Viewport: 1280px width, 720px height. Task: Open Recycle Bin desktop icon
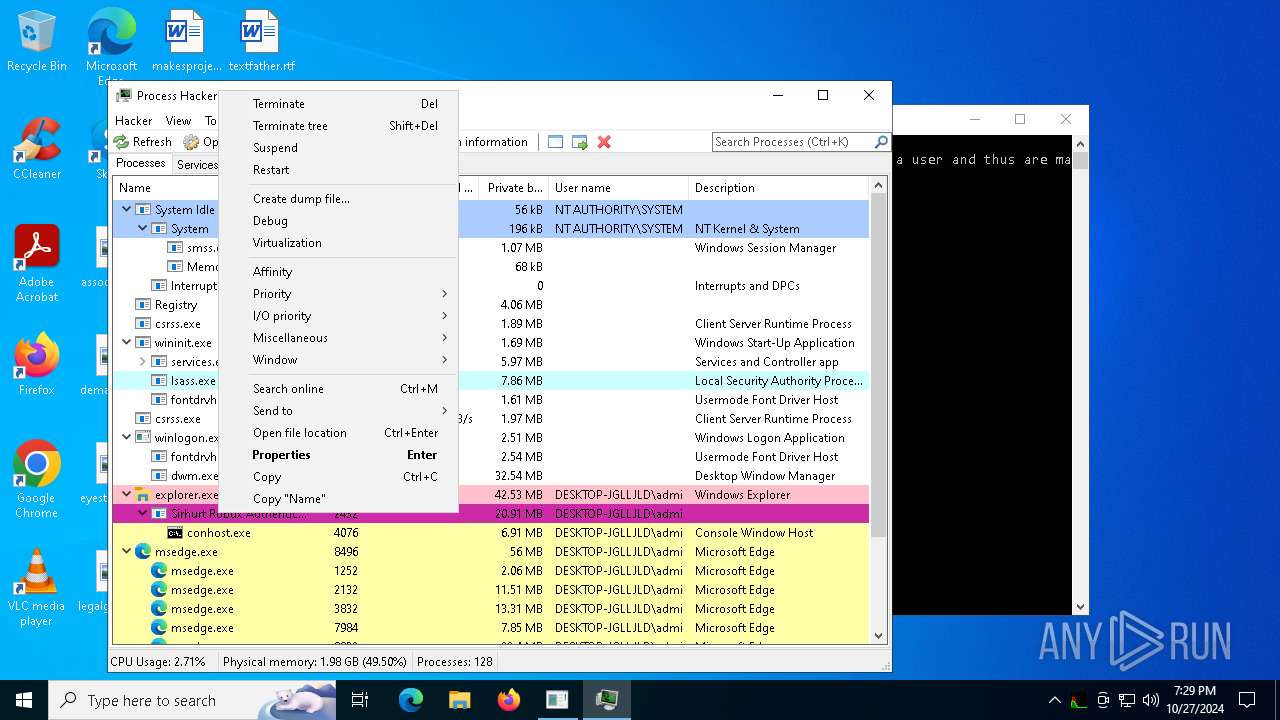(37, 42)
